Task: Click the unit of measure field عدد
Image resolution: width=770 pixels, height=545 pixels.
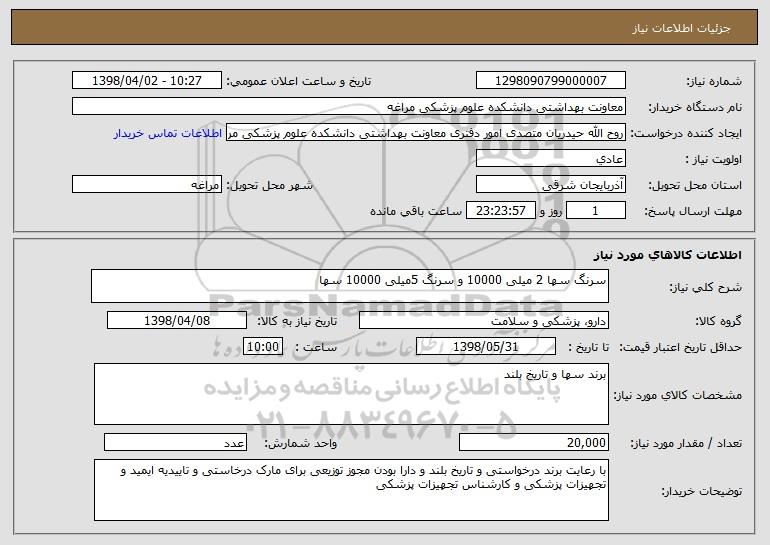Action: tap(175, 442)
